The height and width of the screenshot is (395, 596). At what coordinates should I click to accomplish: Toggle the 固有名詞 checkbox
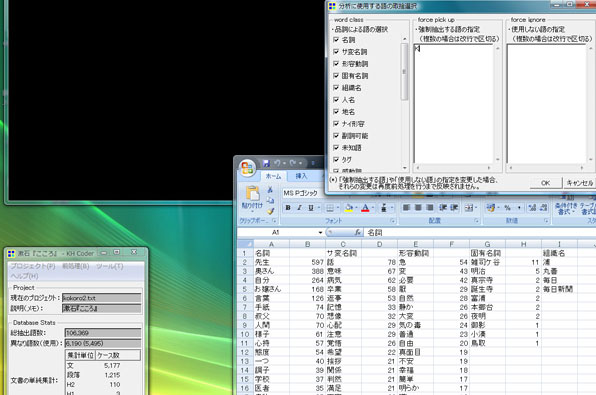coord(336,76)
